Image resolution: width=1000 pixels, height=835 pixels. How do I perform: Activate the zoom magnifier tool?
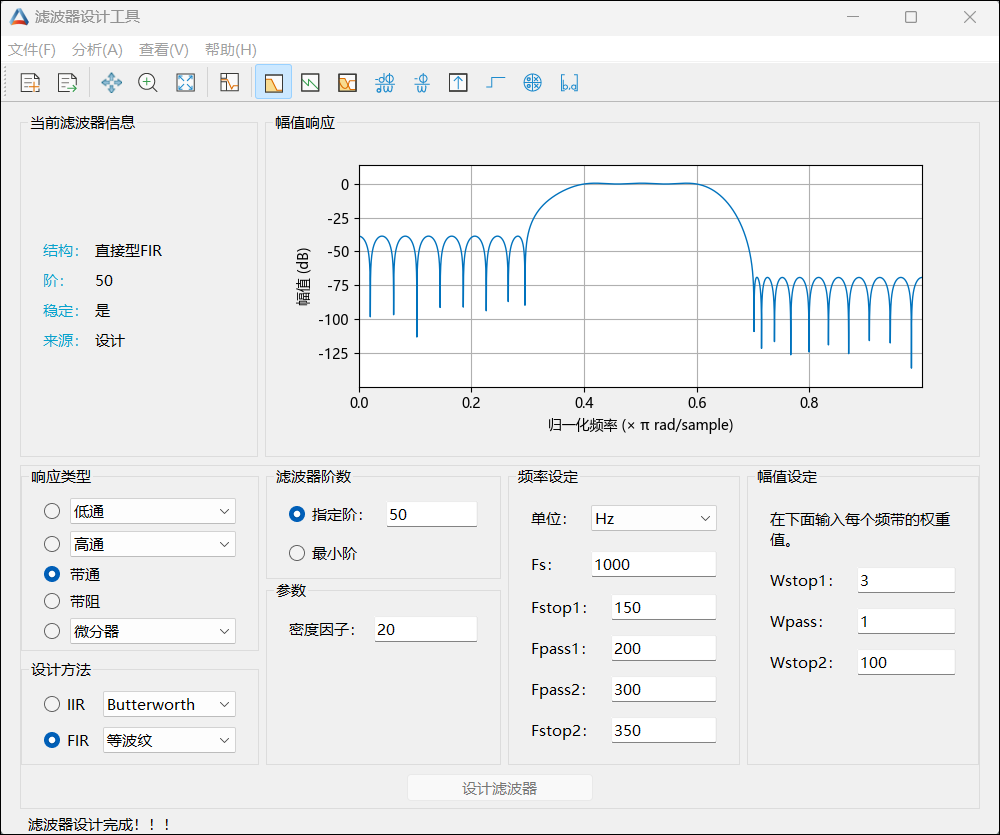pyautogui.click(x=148, y=83)
